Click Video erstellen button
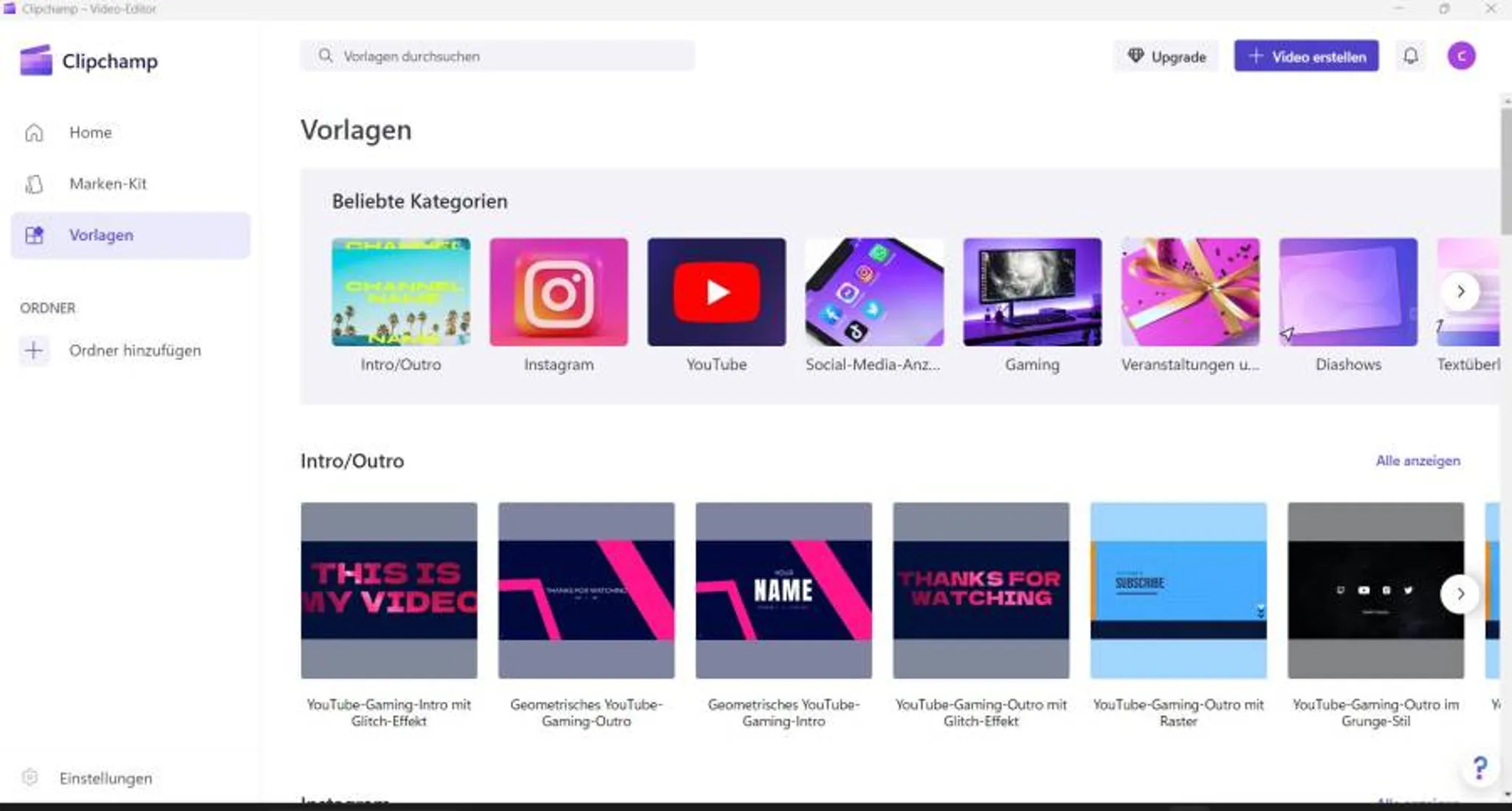 1306,56
